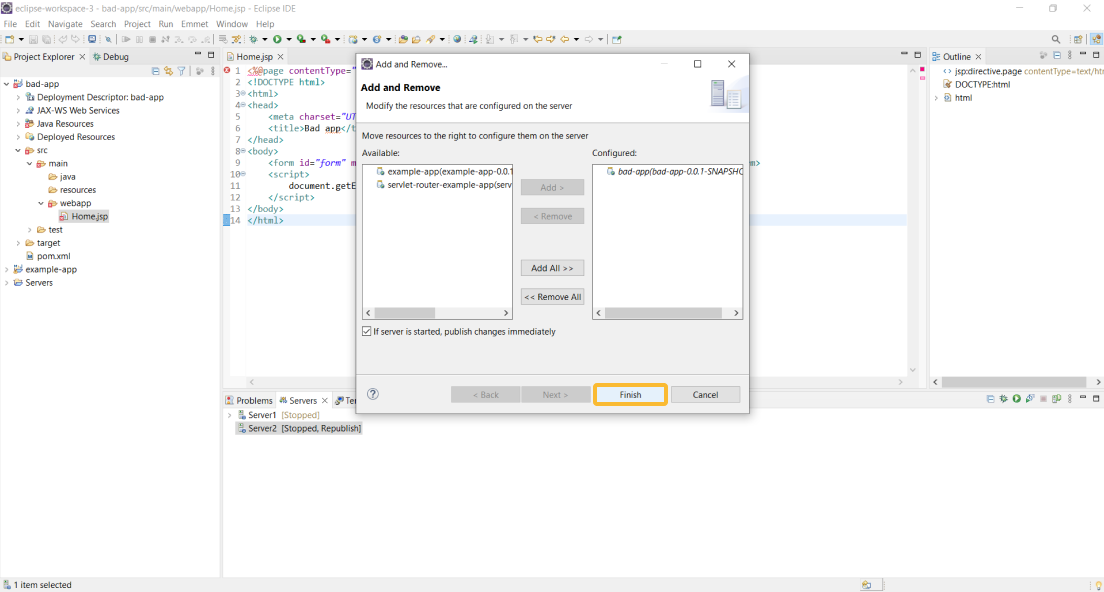Image resolution: width=1104 pixels, height=592 pixels.
Task: Open the Window menu
Action: (x=232, y=24)
